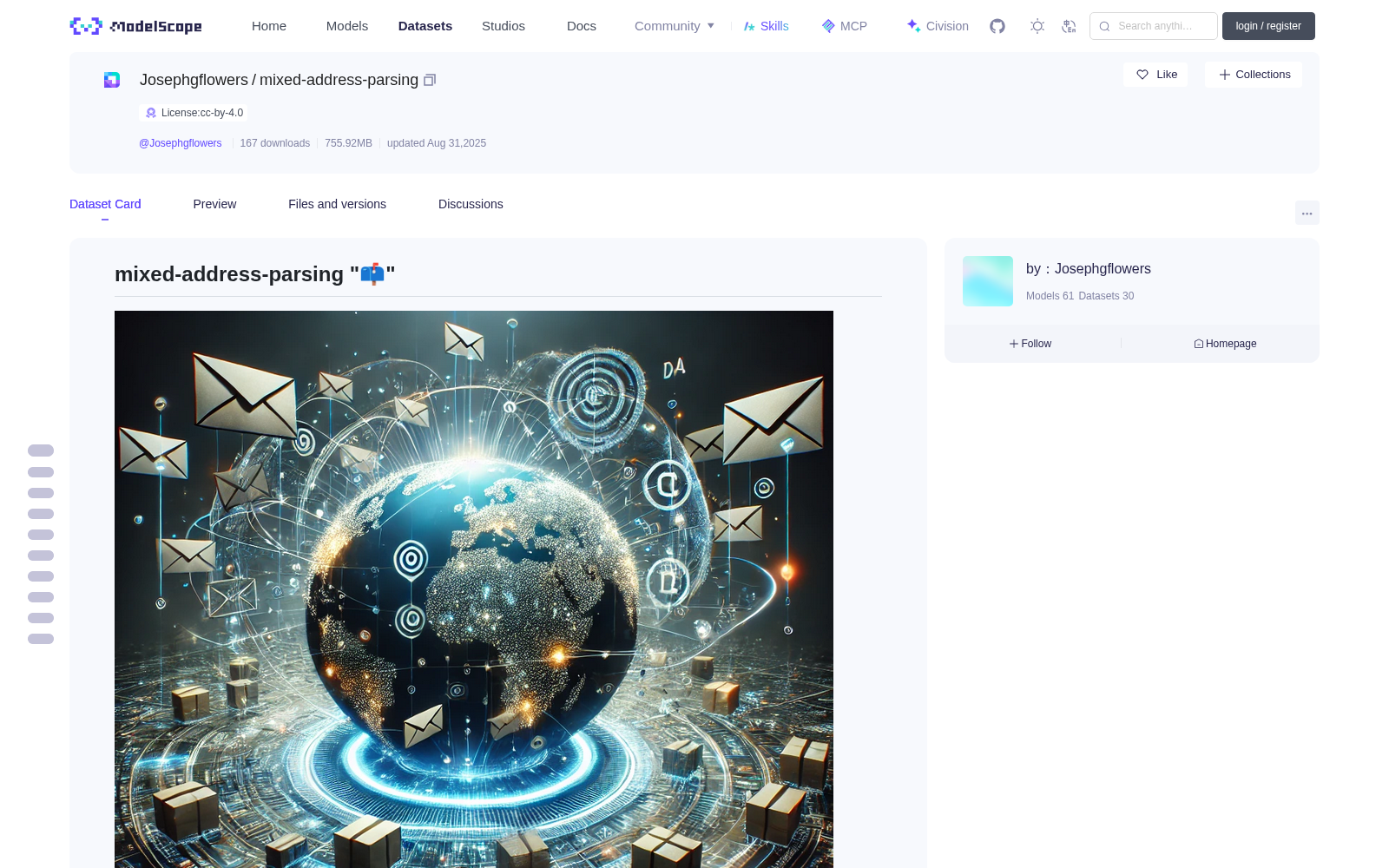The image size is (1389, 868).
Task: Switch to Files and versions tab
Action: (337, 204)
